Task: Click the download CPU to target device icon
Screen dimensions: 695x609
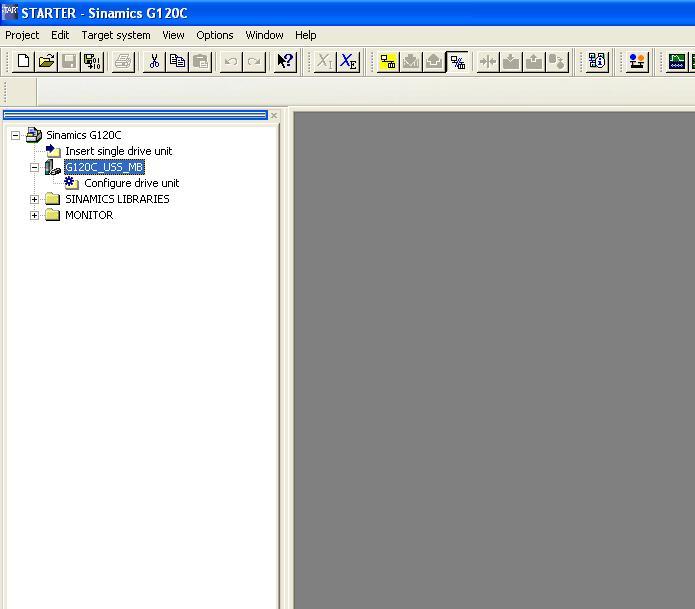Action: click(511, 61)
